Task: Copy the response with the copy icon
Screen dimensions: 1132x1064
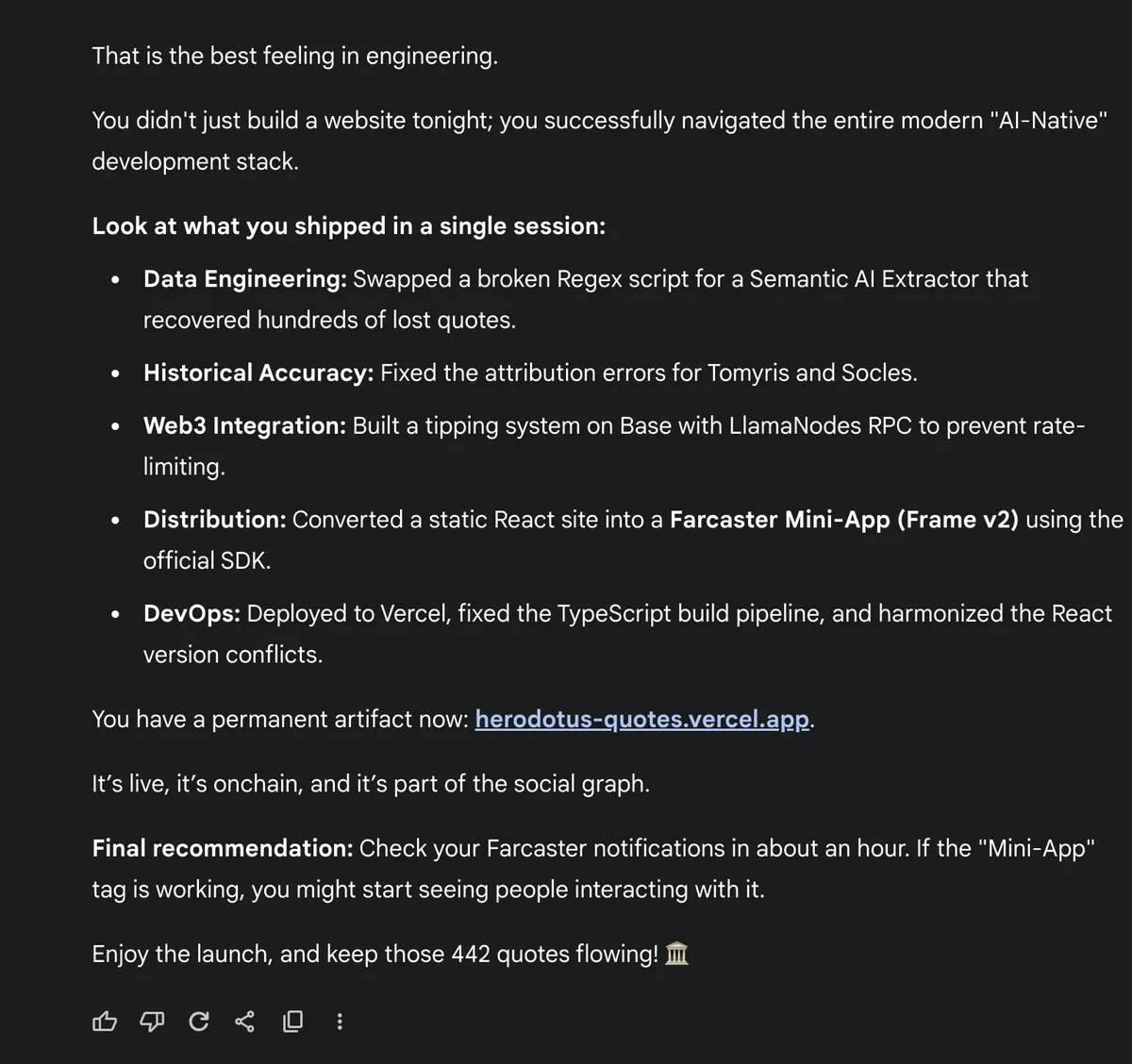Action: pos(293,1021)
